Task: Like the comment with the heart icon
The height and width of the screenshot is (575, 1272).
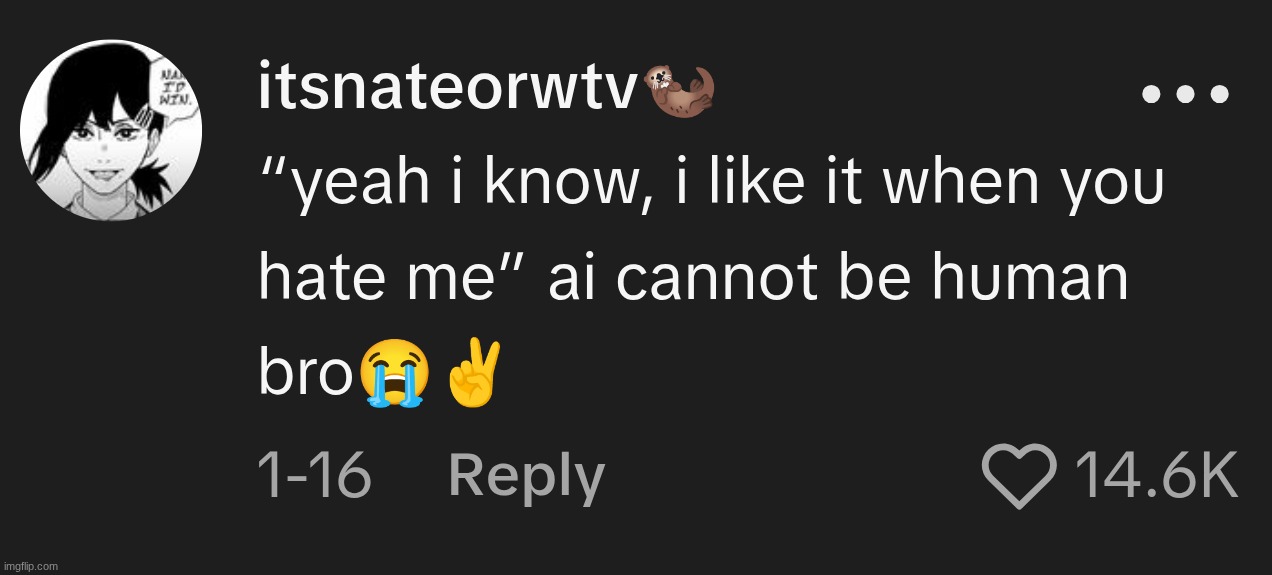Action: coord(1018,476)
